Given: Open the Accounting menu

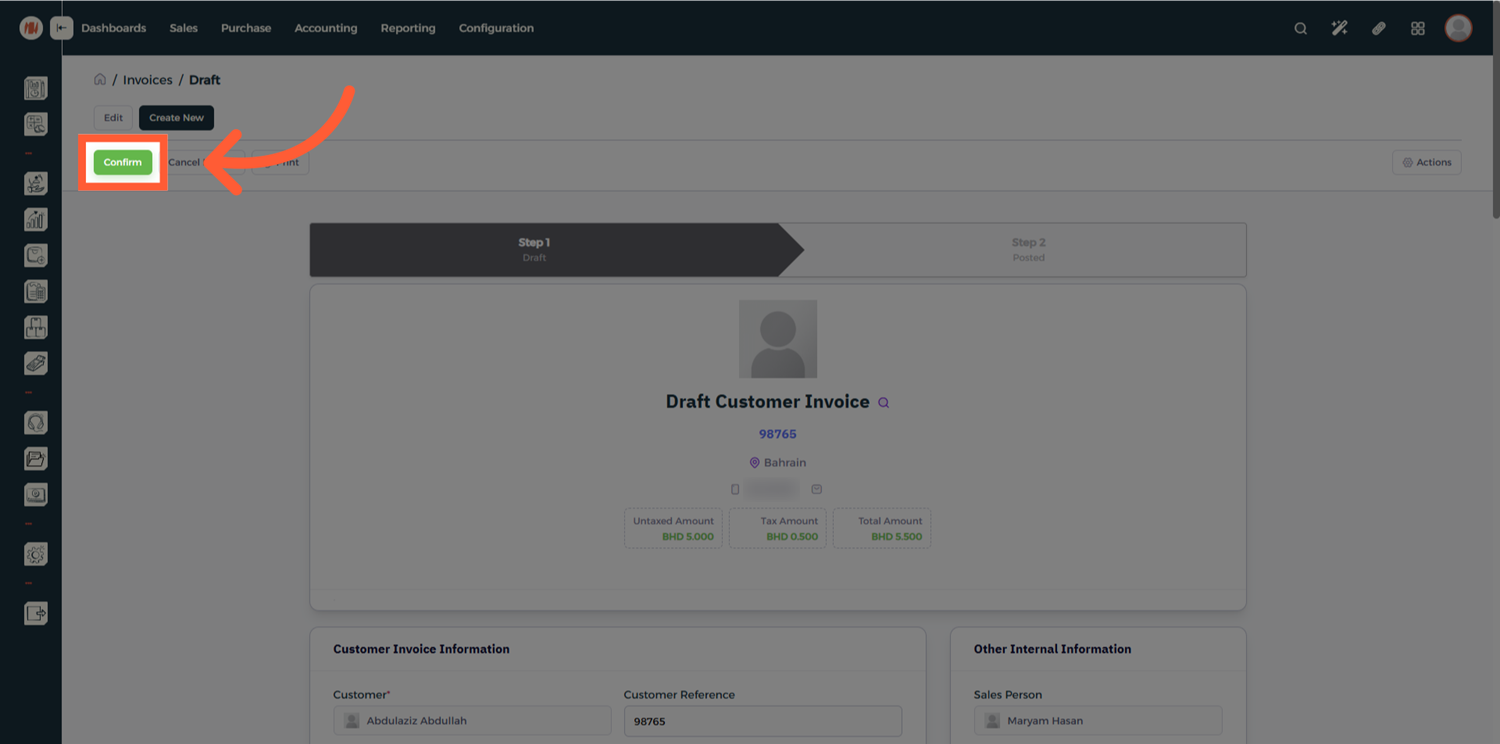Looking at the screenshot, I should [325, 28].
